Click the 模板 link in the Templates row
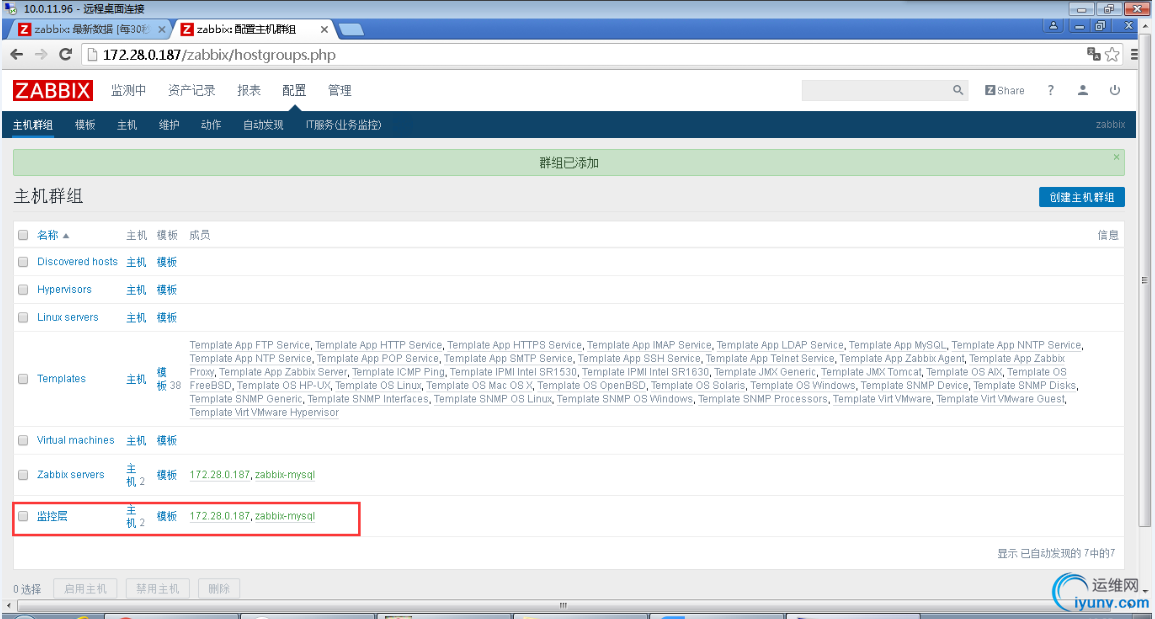The height and width of the screenshot is (619, 1155). (x=162, y=378)
